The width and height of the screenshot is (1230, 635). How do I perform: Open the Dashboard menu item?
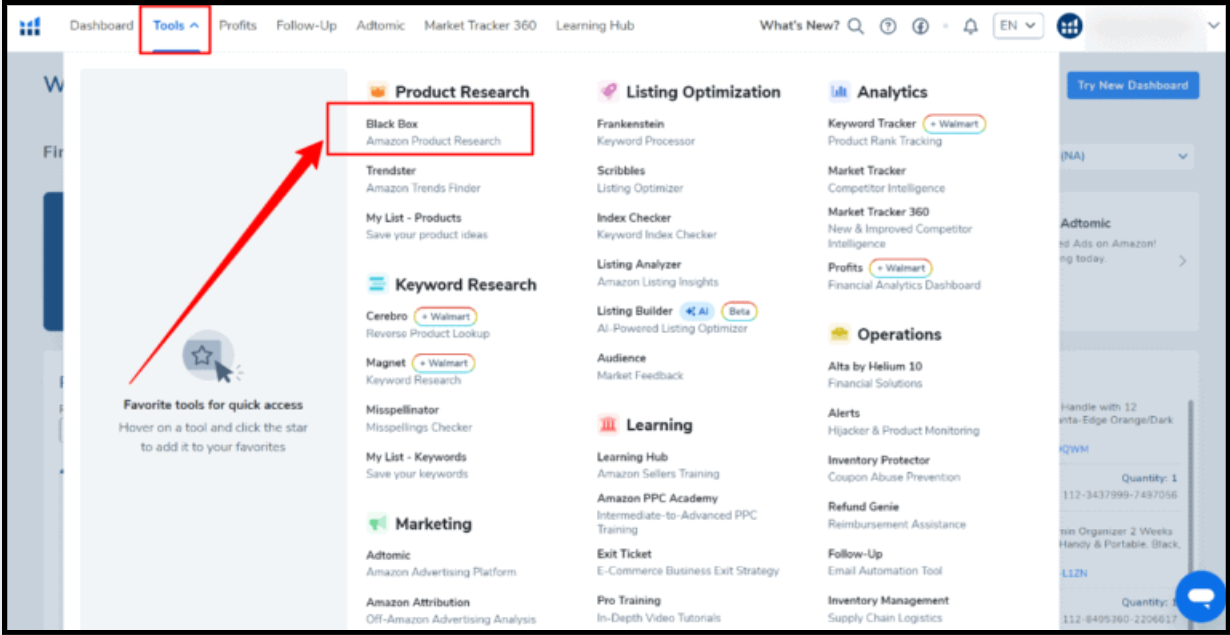pyautogui.click(x=101, y=26)
